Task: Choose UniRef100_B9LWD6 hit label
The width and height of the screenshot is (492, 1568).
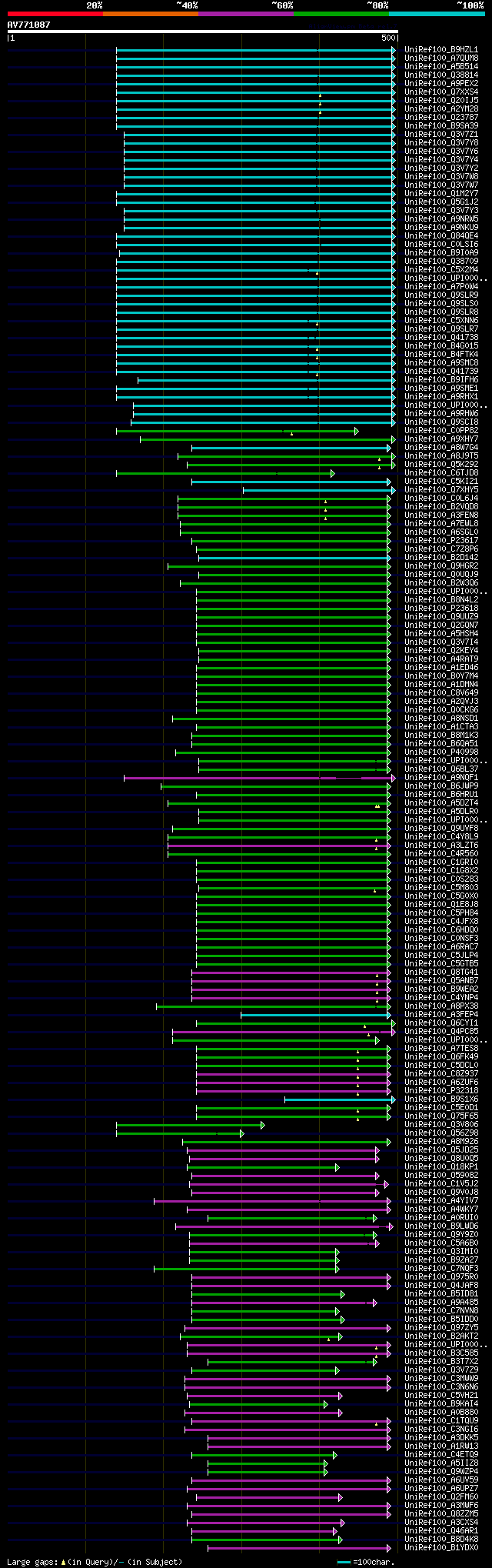Action: pyautogui.click(x=441, y=1226)
